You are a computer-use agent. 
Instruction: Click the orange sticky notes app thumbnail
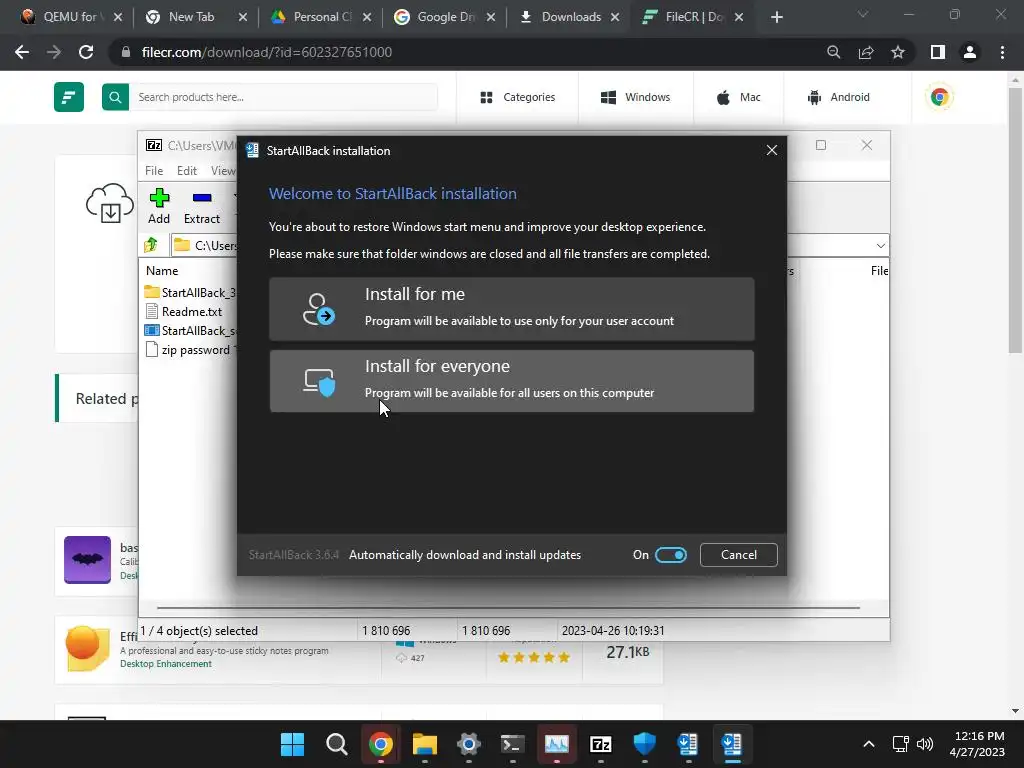point(88,648)
